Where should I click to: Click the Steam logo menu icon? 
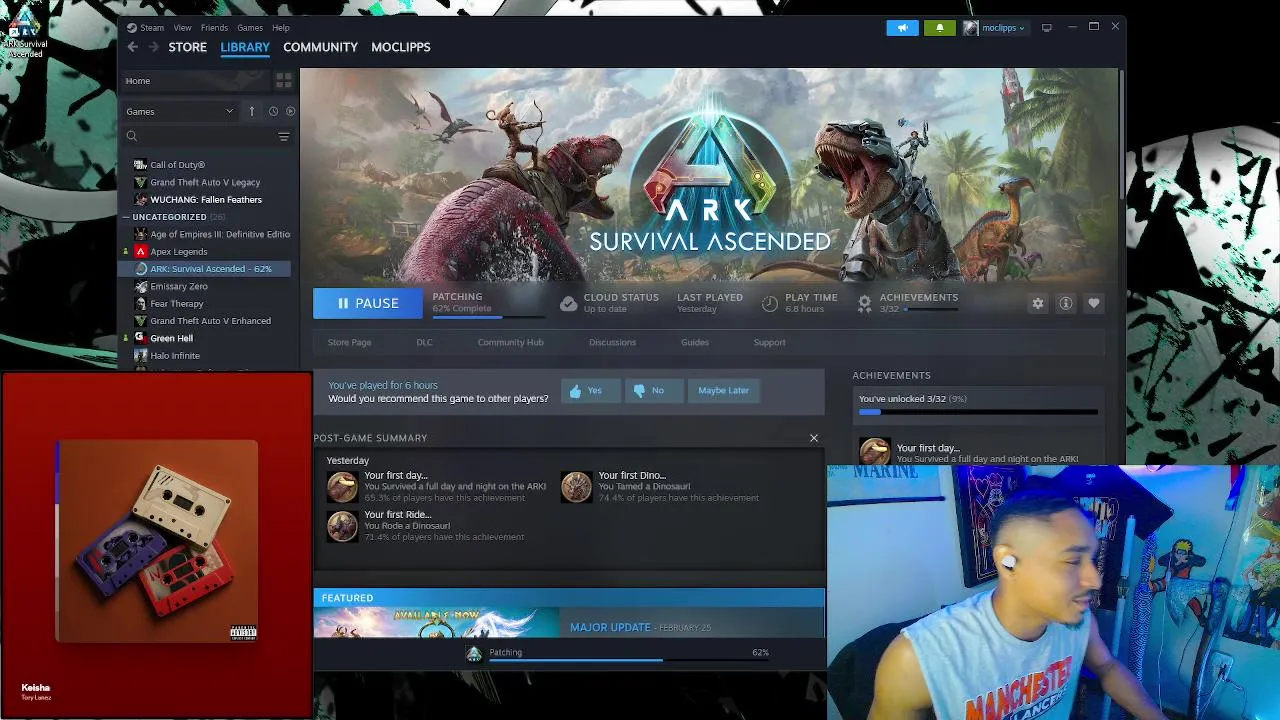click(131, 27)
